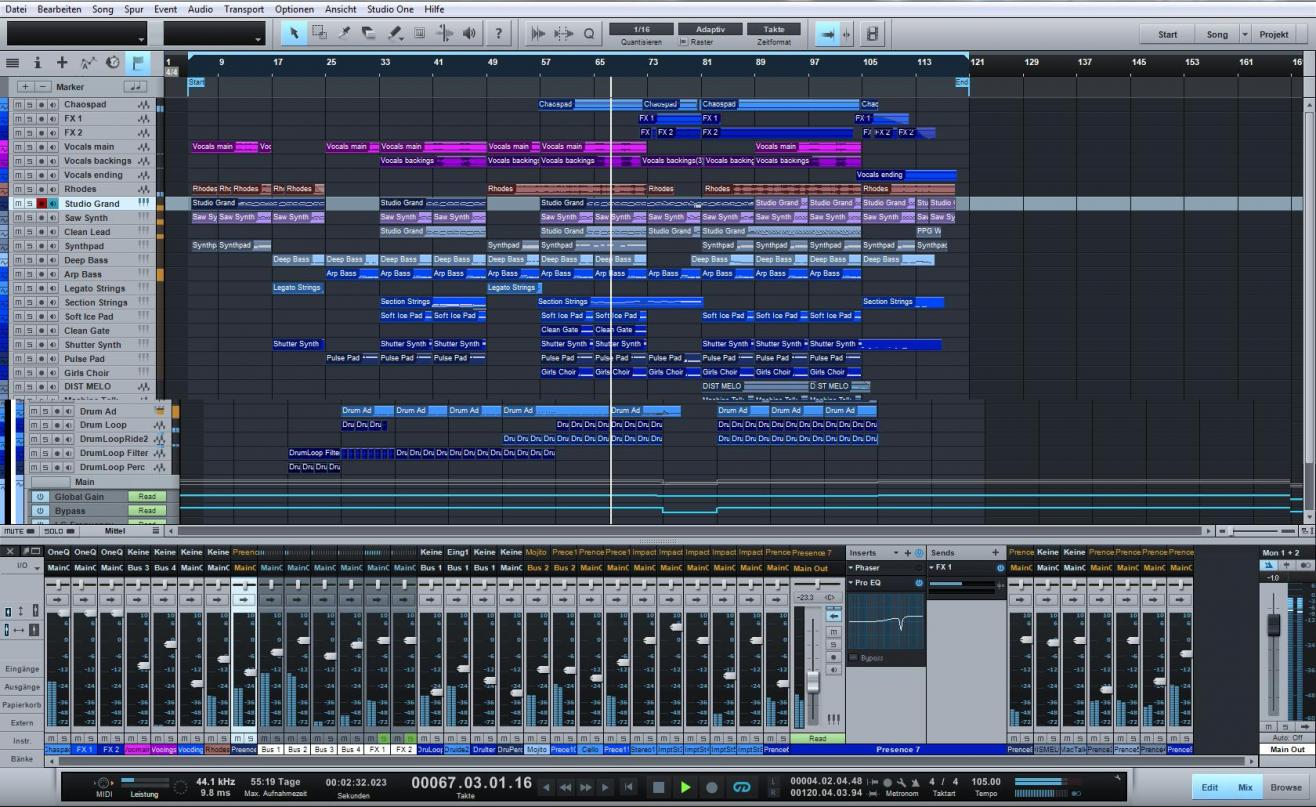Solo the Vocals main track
Image resolution: width=1316 pixels, height=807 pixels.
[30, 147]
